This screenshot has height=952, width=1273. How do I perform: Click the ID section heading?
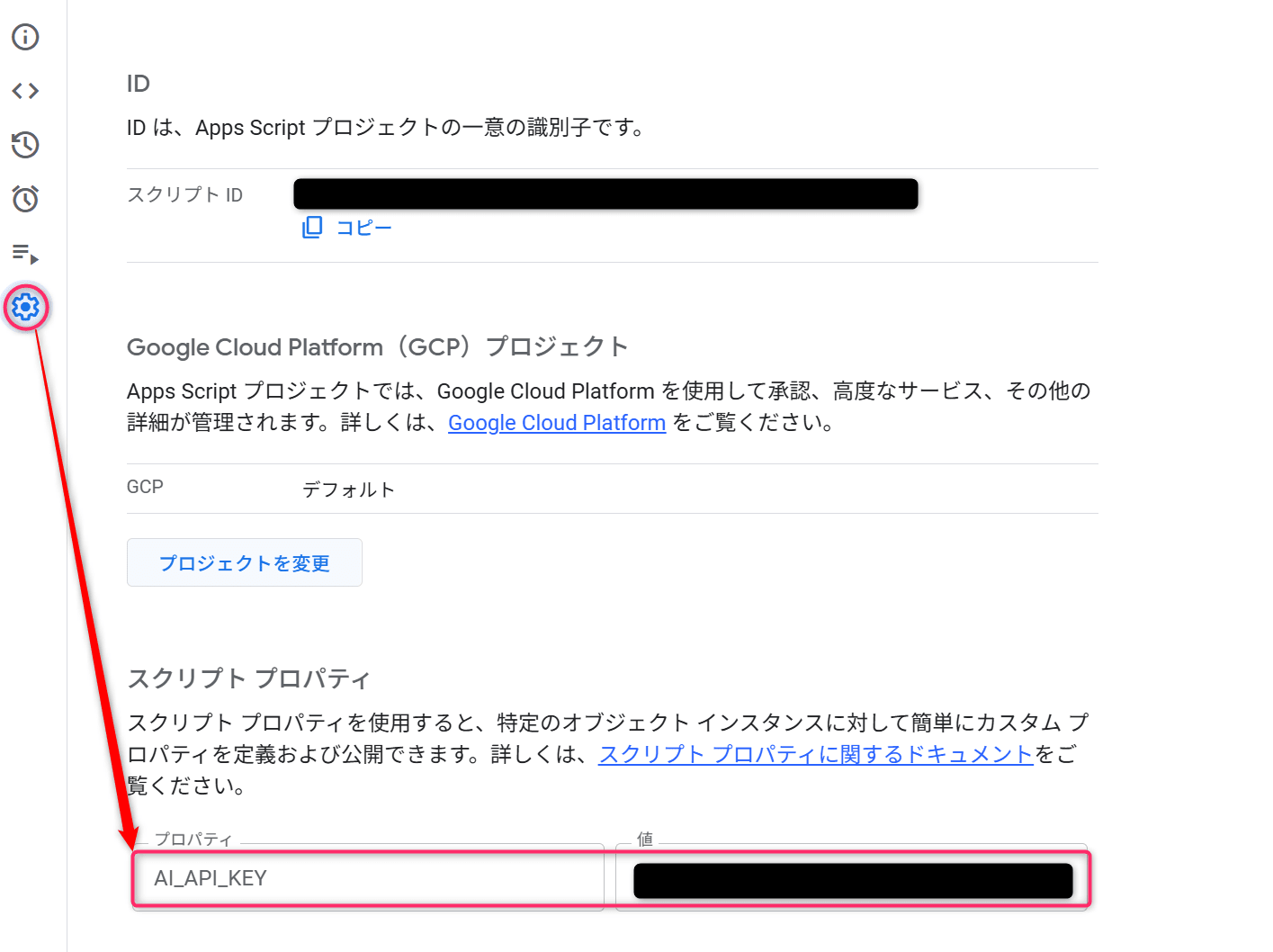(139, 84)
